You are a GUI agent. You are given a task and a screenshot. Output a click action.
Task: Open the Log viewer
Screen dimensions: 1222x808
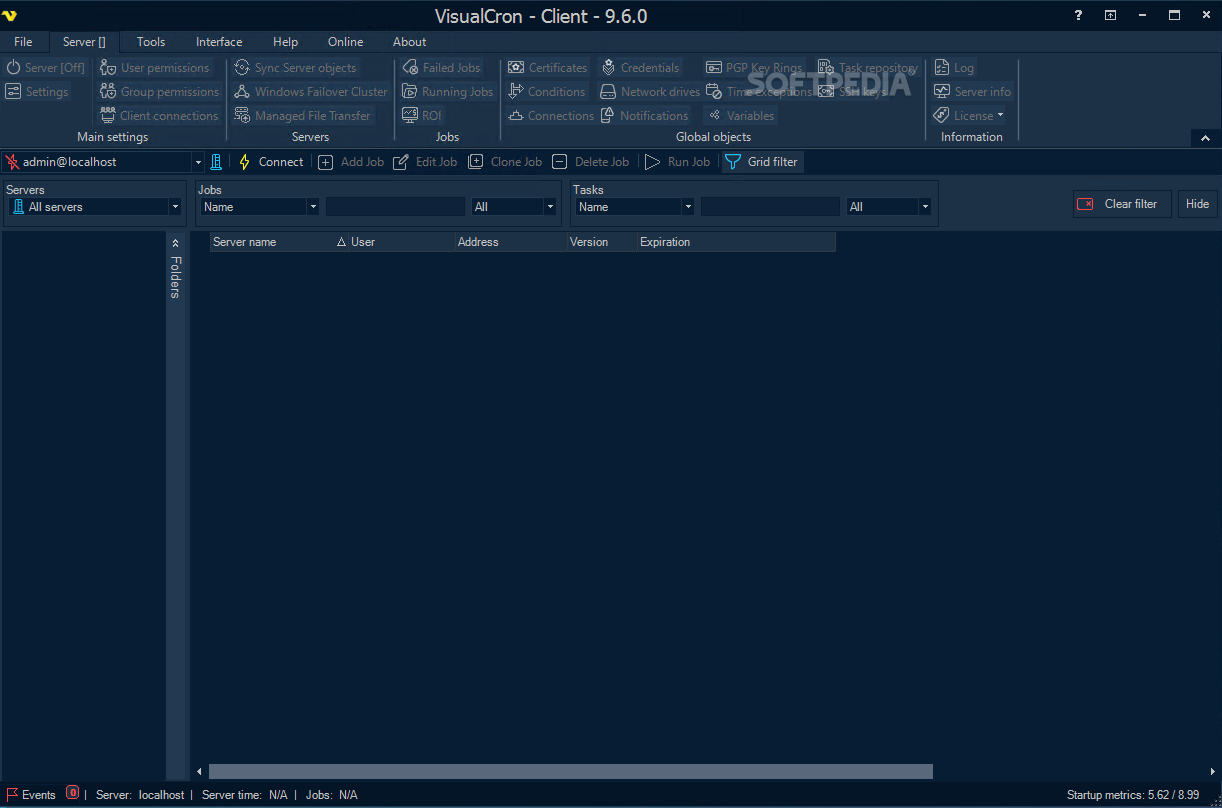(x=954, y=68)
